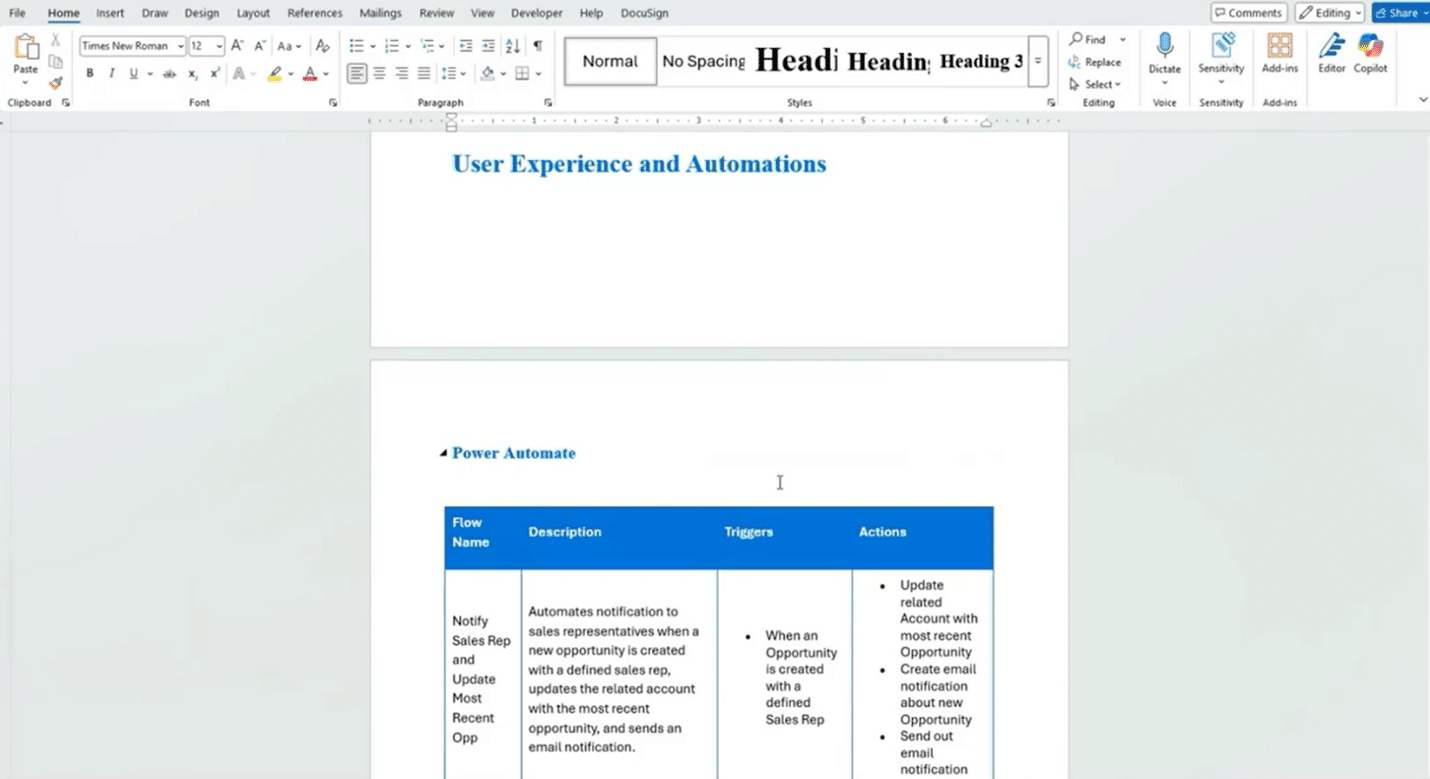Decrease the font size
The image size is (1430, 779).
click(x=260, y=46)
